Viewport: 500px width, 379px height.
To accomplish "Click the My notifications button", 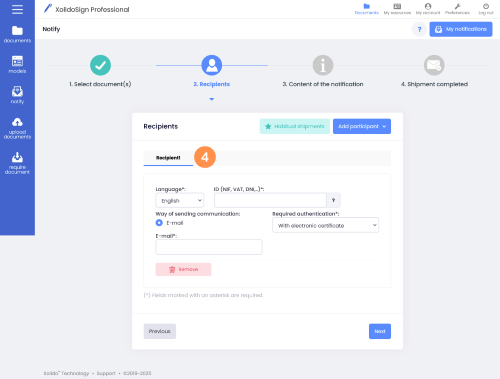I will coord(461,29).
